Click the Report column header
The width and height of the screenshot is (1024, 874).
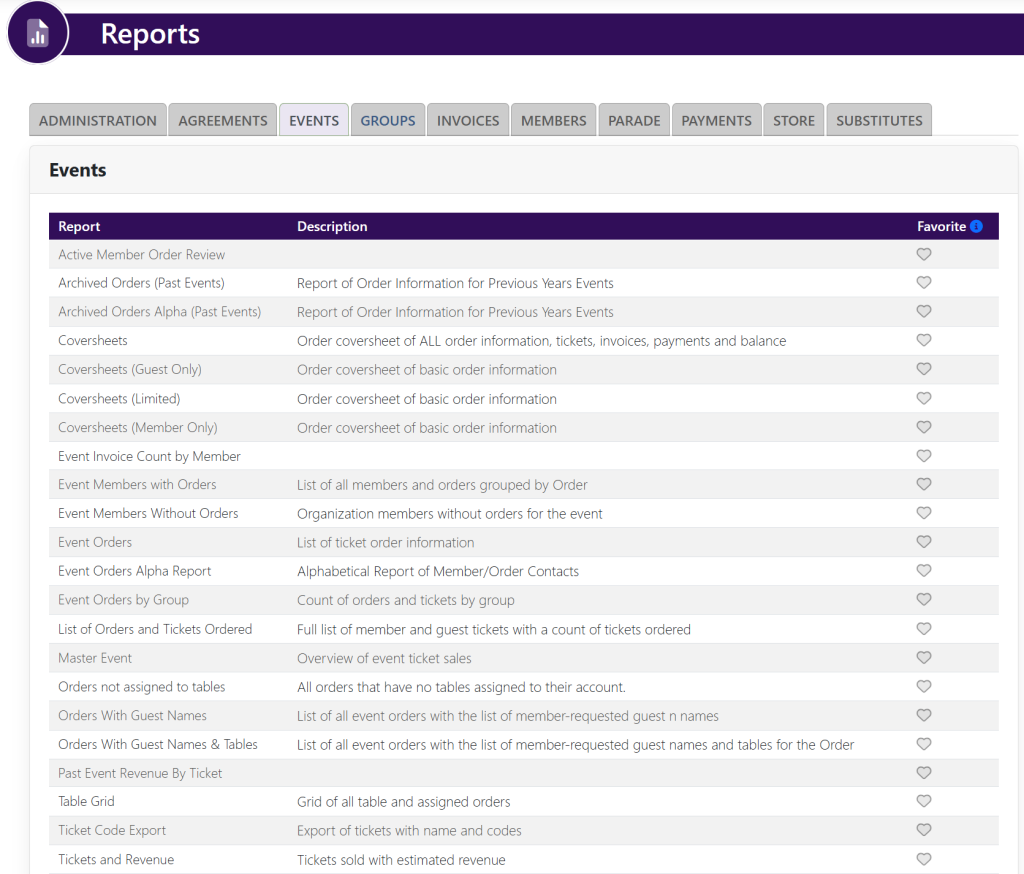[79, 227]
